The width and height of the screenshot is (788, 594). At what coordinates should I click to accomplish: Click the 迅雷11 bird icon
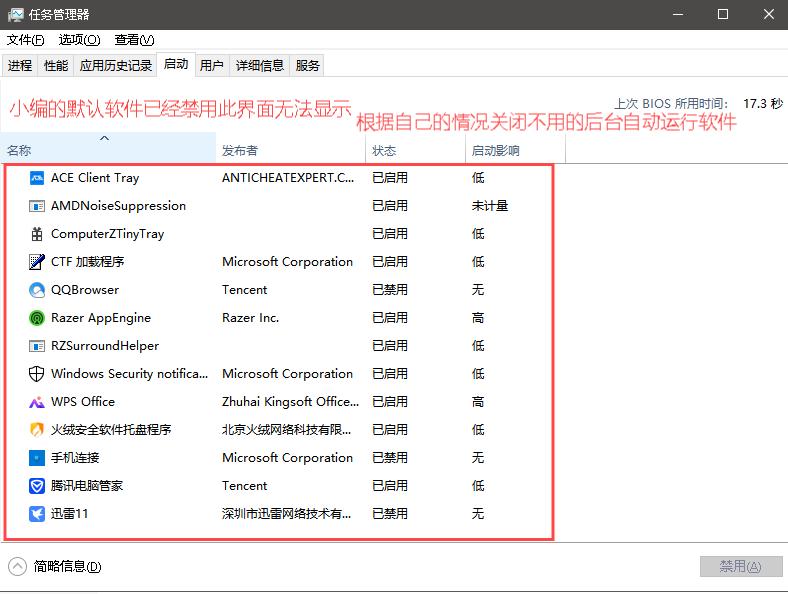point(37,514)
